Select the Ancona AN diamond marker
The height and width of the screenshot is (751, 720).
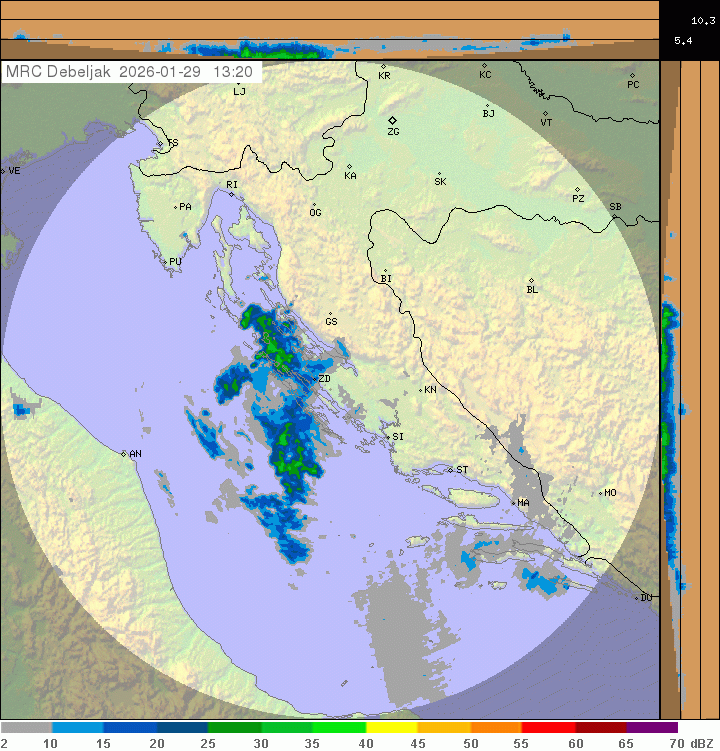pyautogui.click(x=124, y=454)
